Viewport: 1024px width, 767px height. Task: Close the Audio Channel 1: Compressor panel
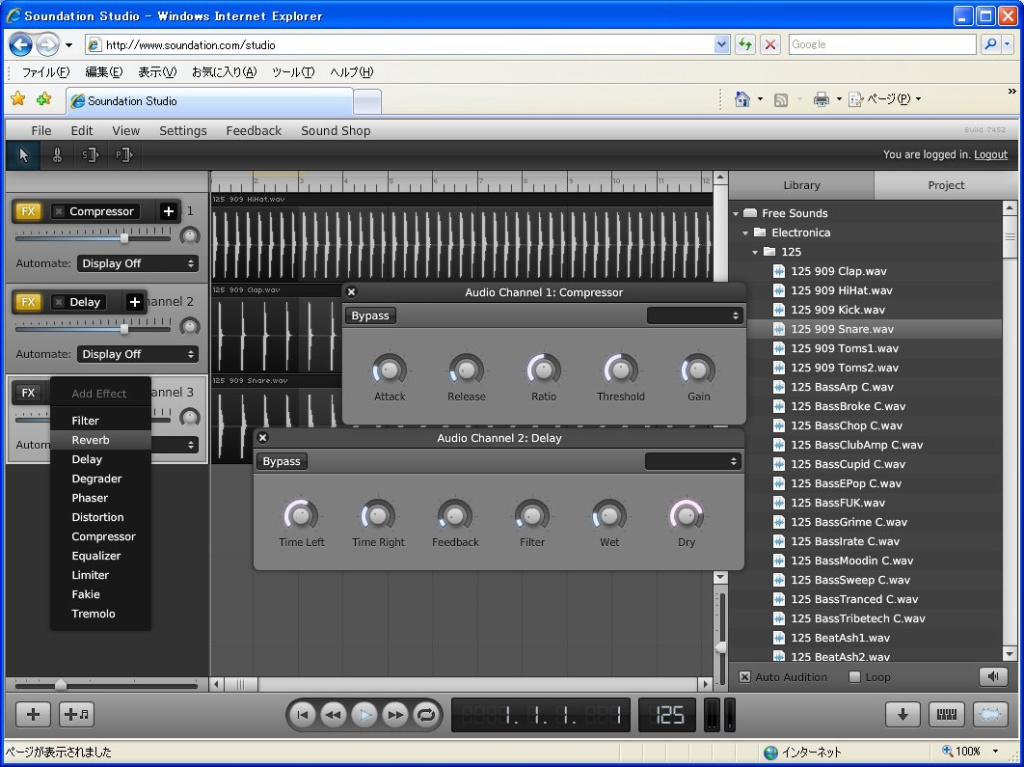351,292
